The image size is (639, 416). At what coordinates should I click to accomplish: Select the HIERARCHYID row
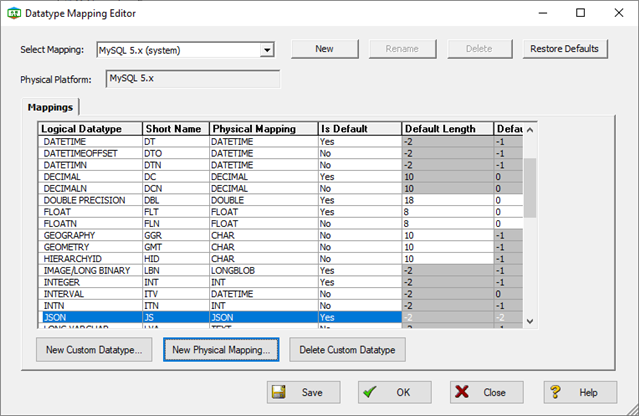(281, 259)
